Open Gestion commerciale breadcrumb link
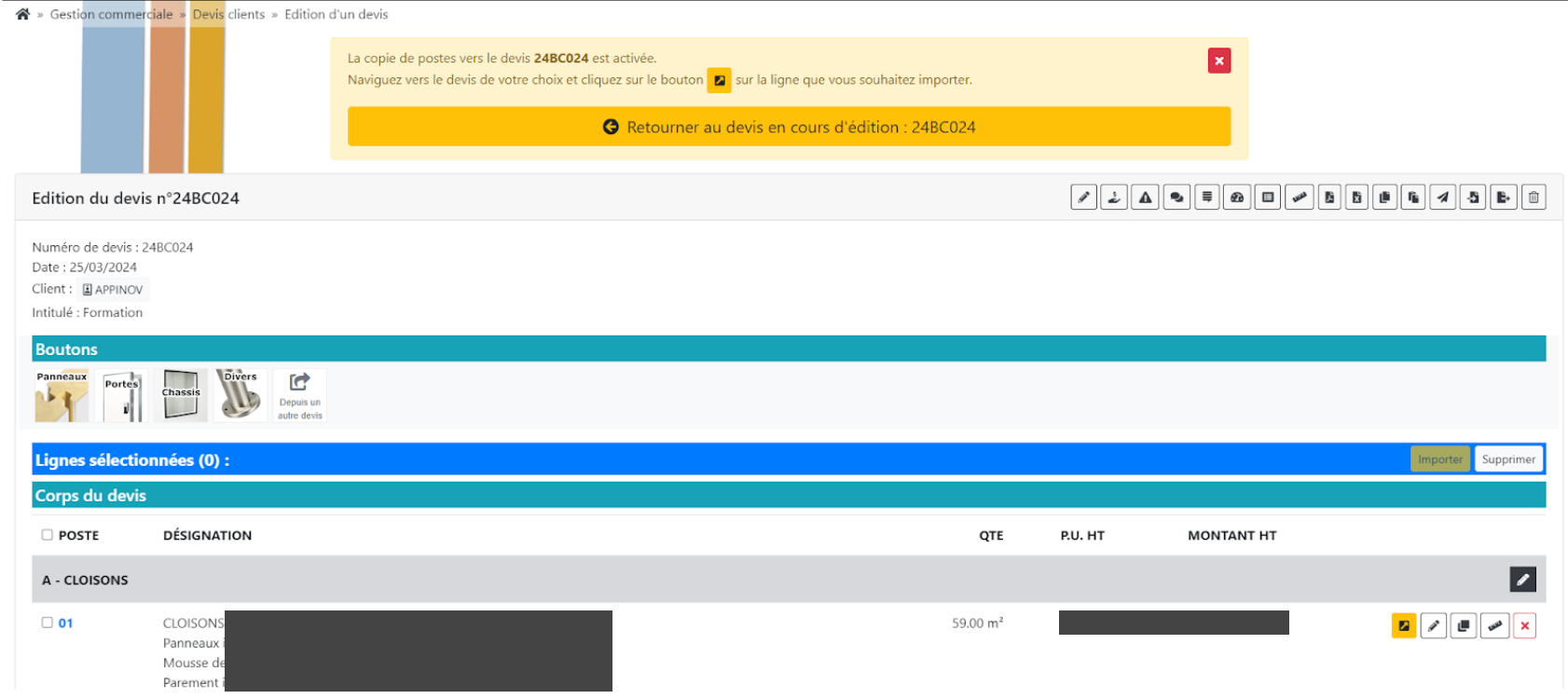 [x=111, y=14]
